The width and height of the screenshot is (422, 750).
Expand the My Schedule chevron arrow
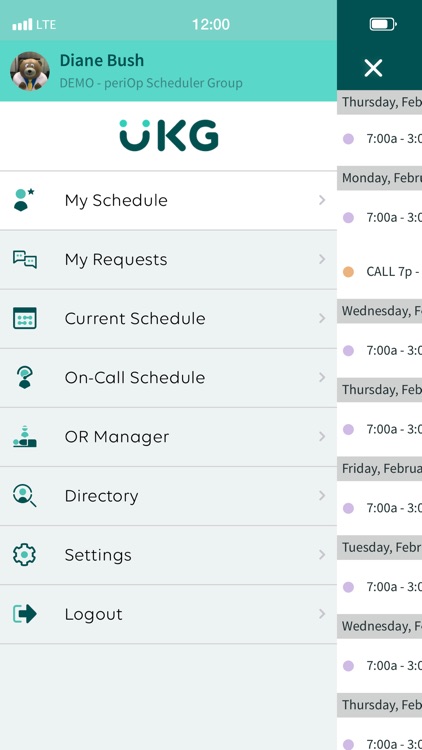(x=322, y=200)
